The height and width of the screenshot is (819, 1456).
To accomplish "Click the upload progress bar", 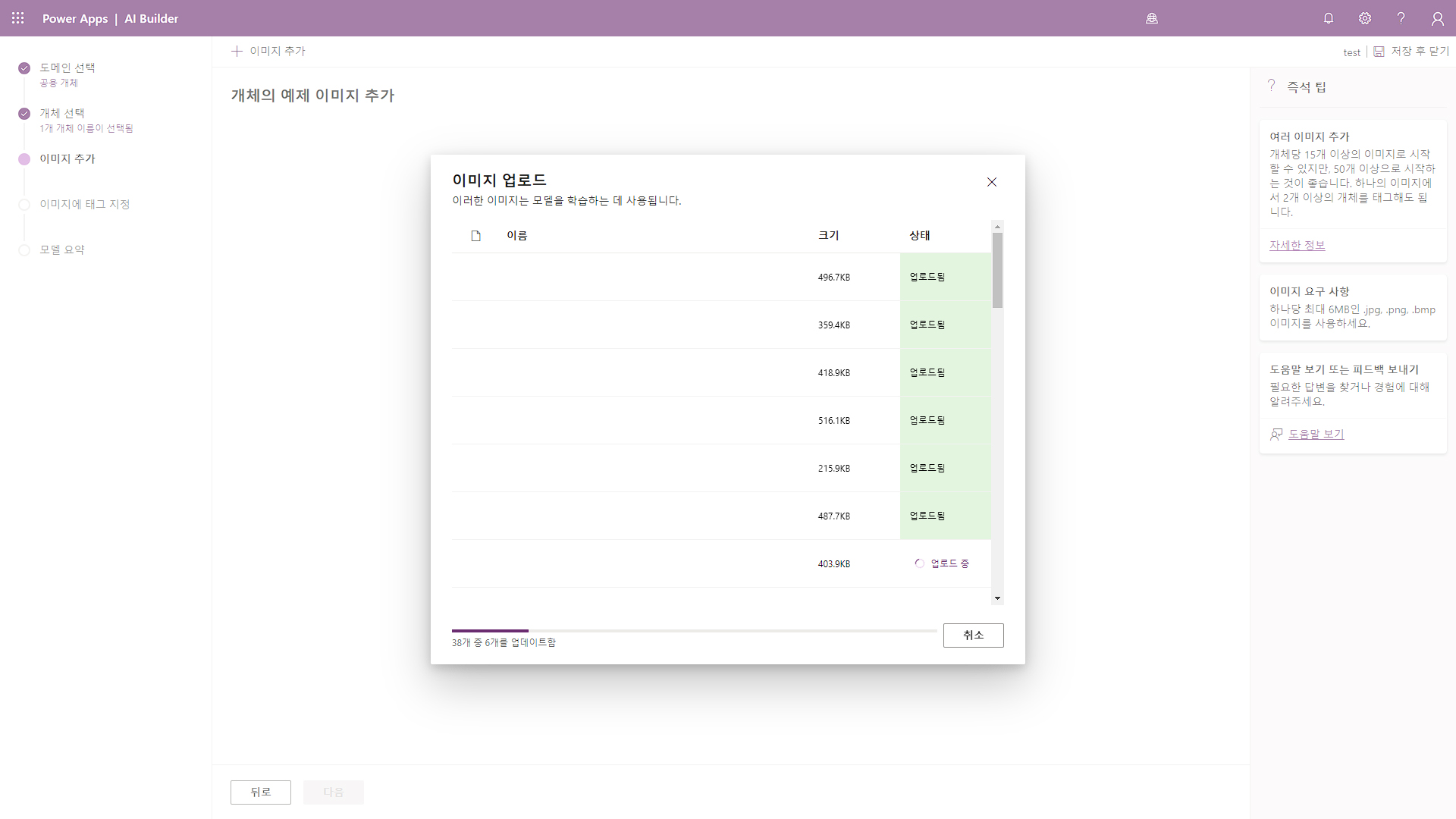I will [694, 630].
